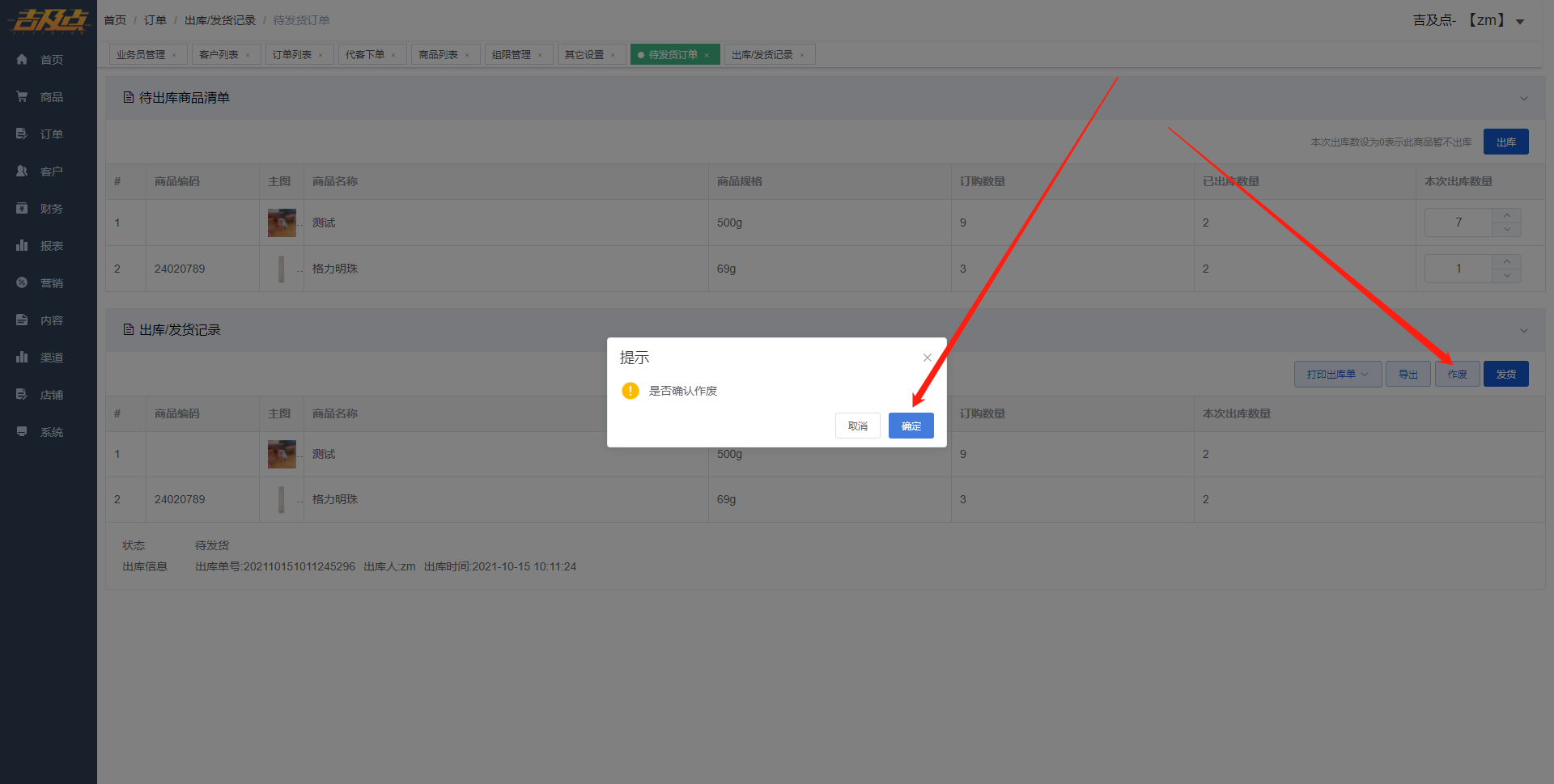Open the 报表 chart sidebar icon
The image size is (1554, 784).
tap(22, 245)
